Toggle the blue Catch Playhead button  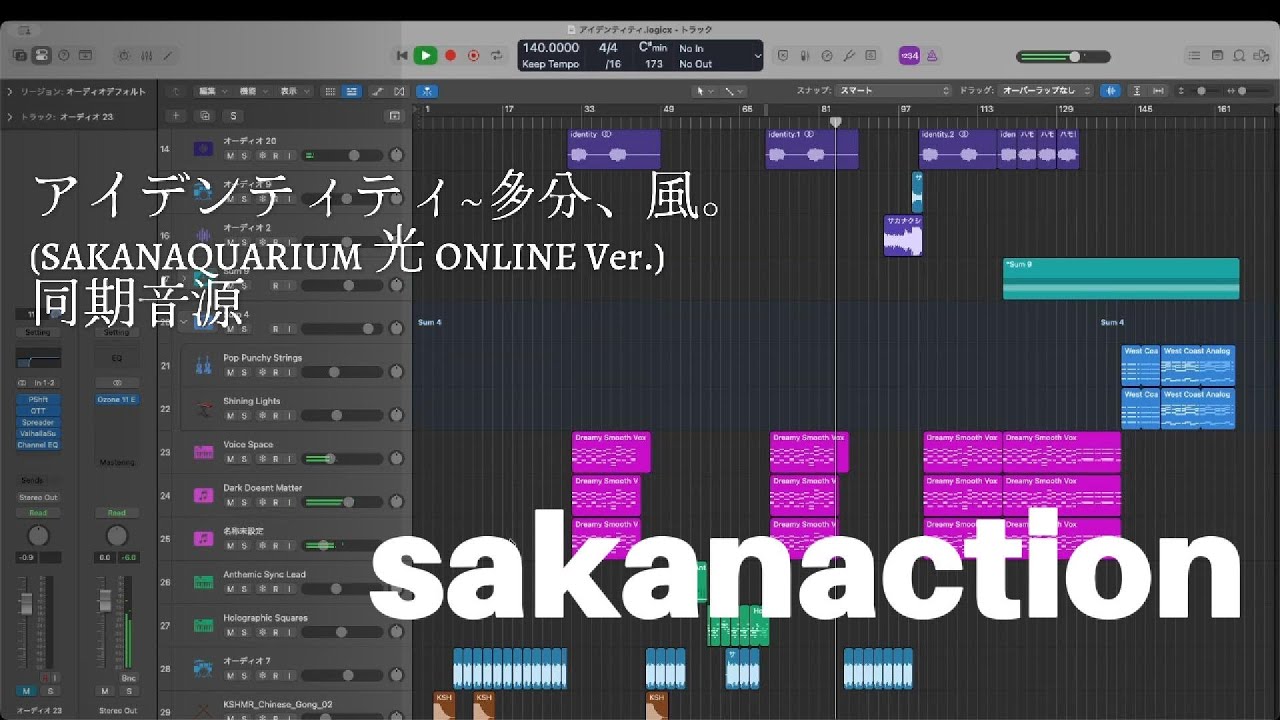[x=426, y=91]
